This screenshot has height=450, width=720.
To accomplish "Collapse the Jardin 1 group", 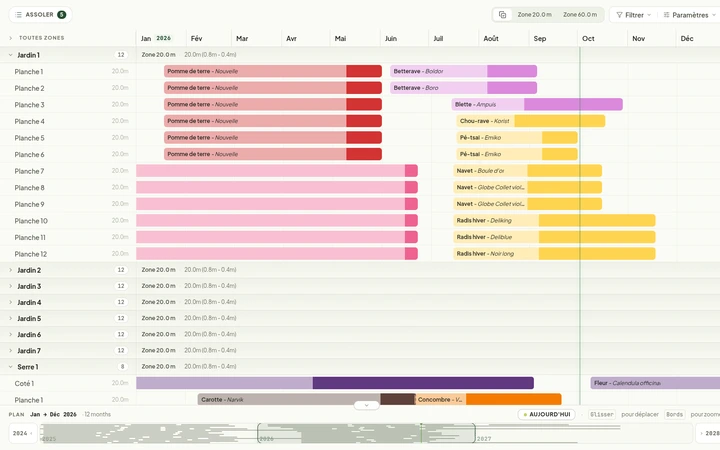I will pos(11,55).
